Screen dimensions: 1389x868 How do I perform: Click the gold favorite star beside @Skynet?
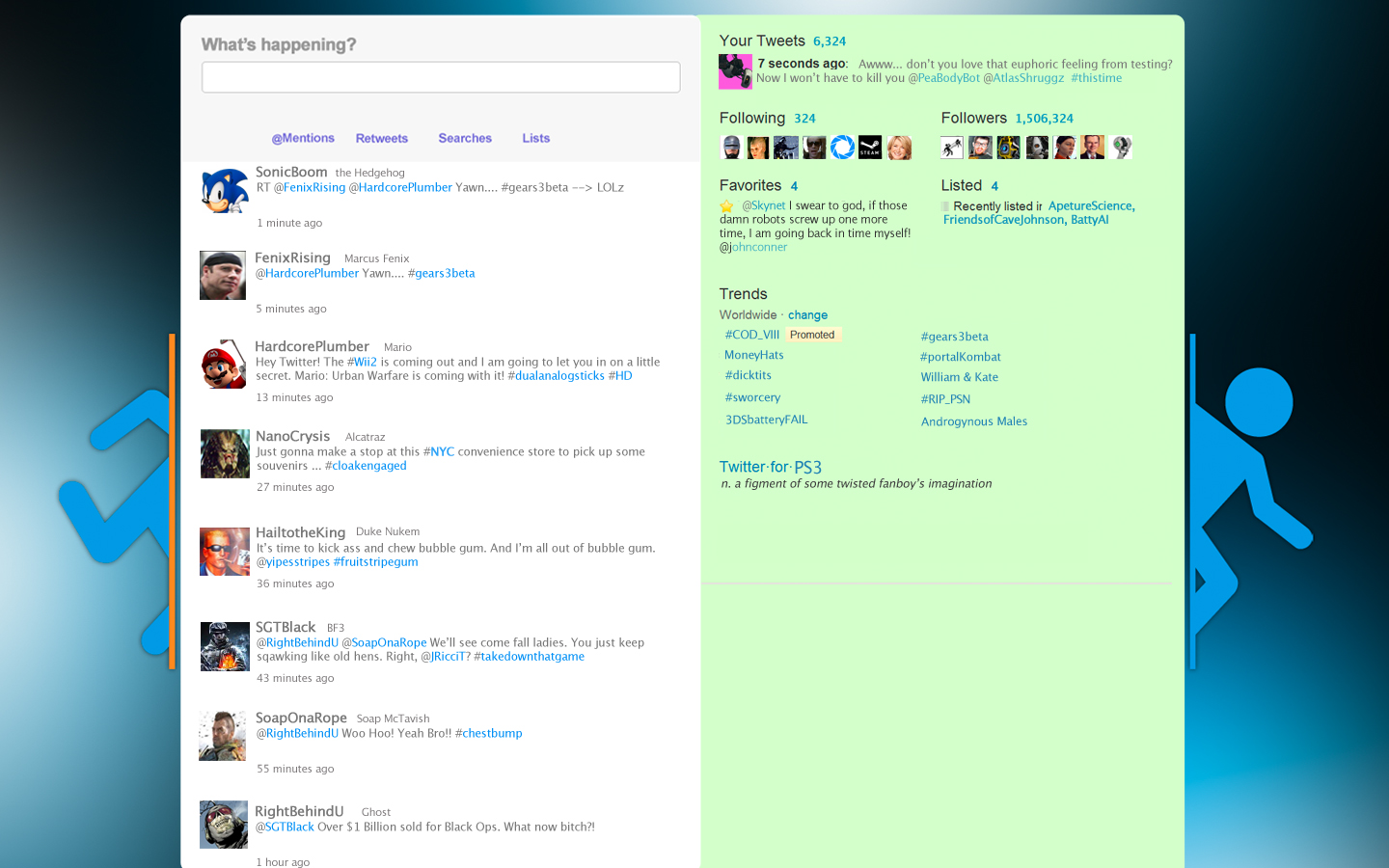[726, 205]
